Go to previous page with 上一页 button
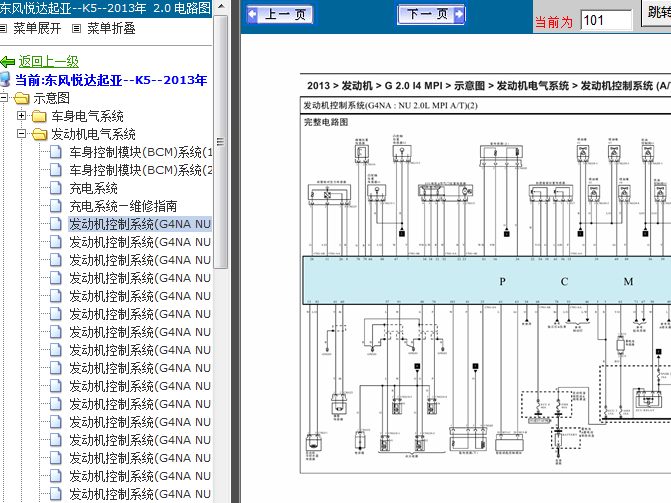Viewport: 671px width, 503px height. [280, 14]
